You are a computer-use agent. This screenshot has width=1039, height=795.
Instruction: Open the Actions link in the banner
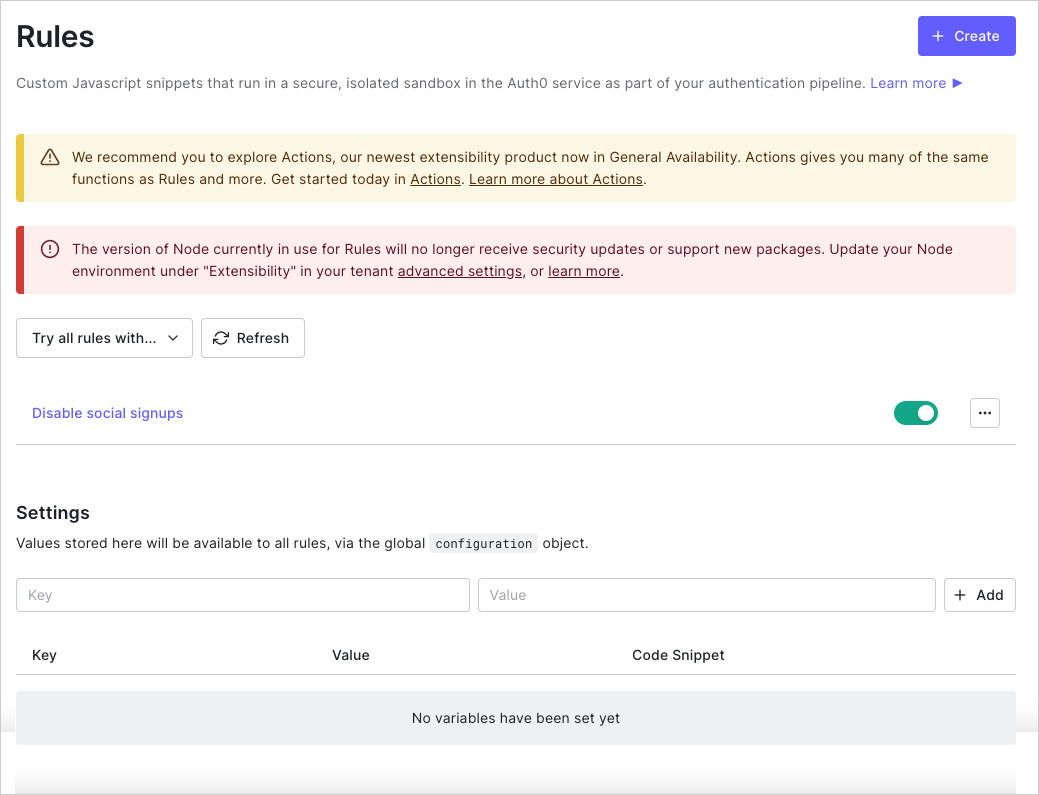coord(435,179)
